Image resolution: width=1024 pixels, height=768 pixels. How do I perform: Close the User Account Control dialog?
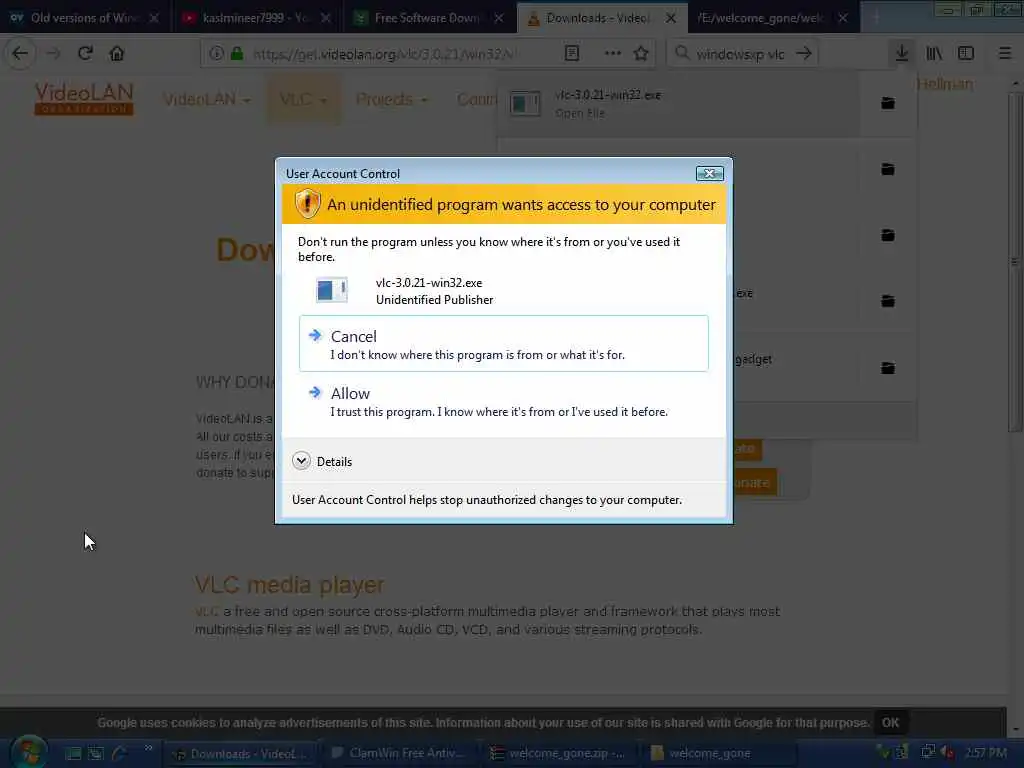tap(709, 174)
